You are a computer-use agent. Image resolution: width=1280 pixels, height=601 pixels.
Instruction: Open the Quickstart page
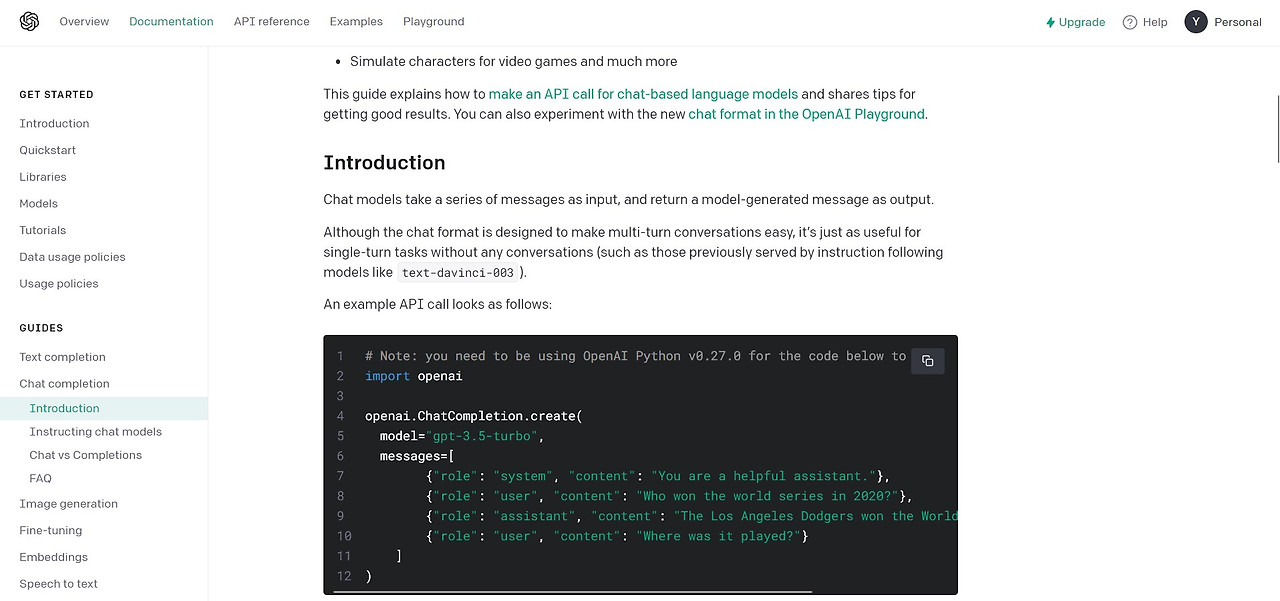click(48, 150)
